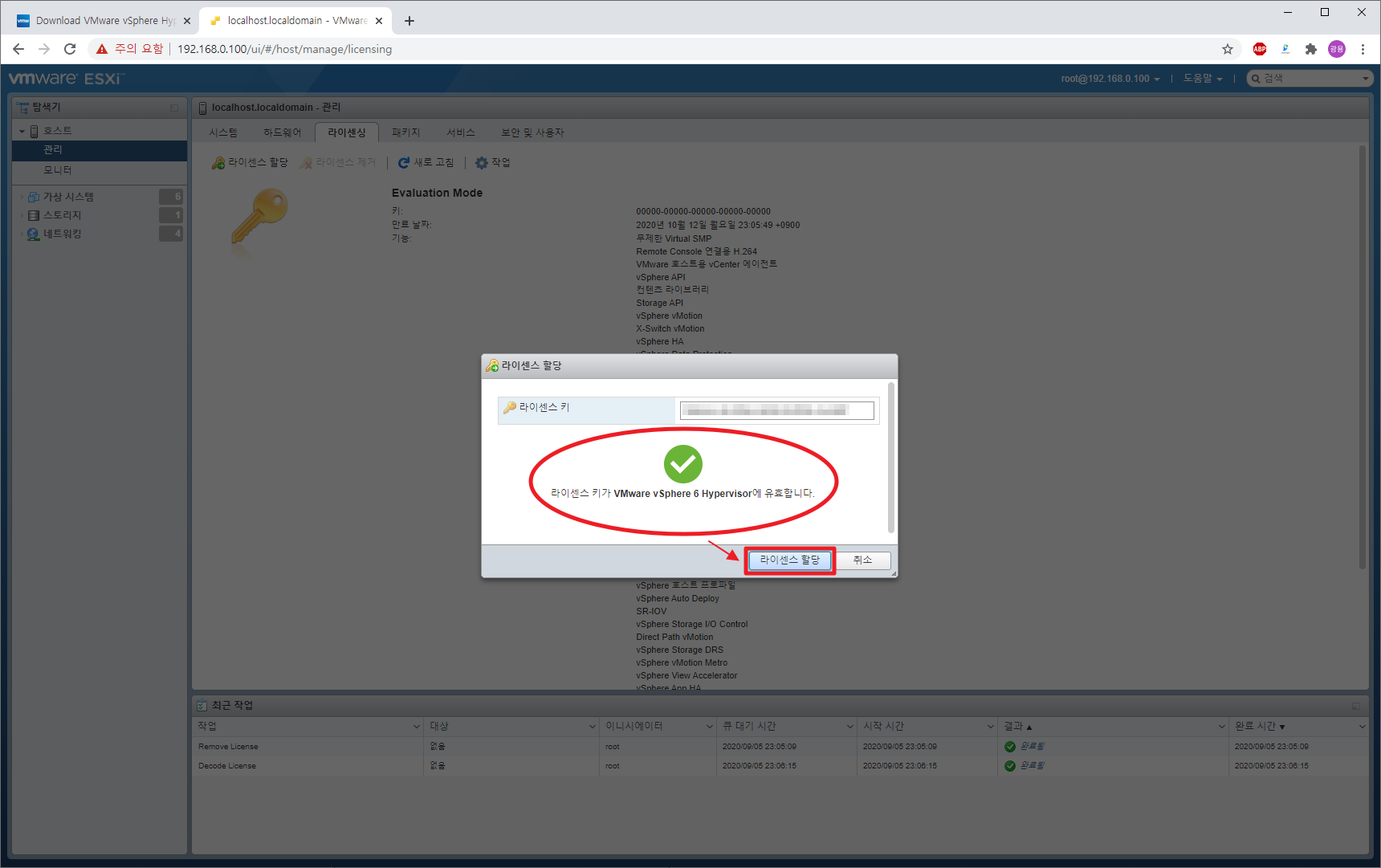Open the Chrome extensions puzzle icon
The width and height of the screenshot is (1381, 868).
[1311, 49]
